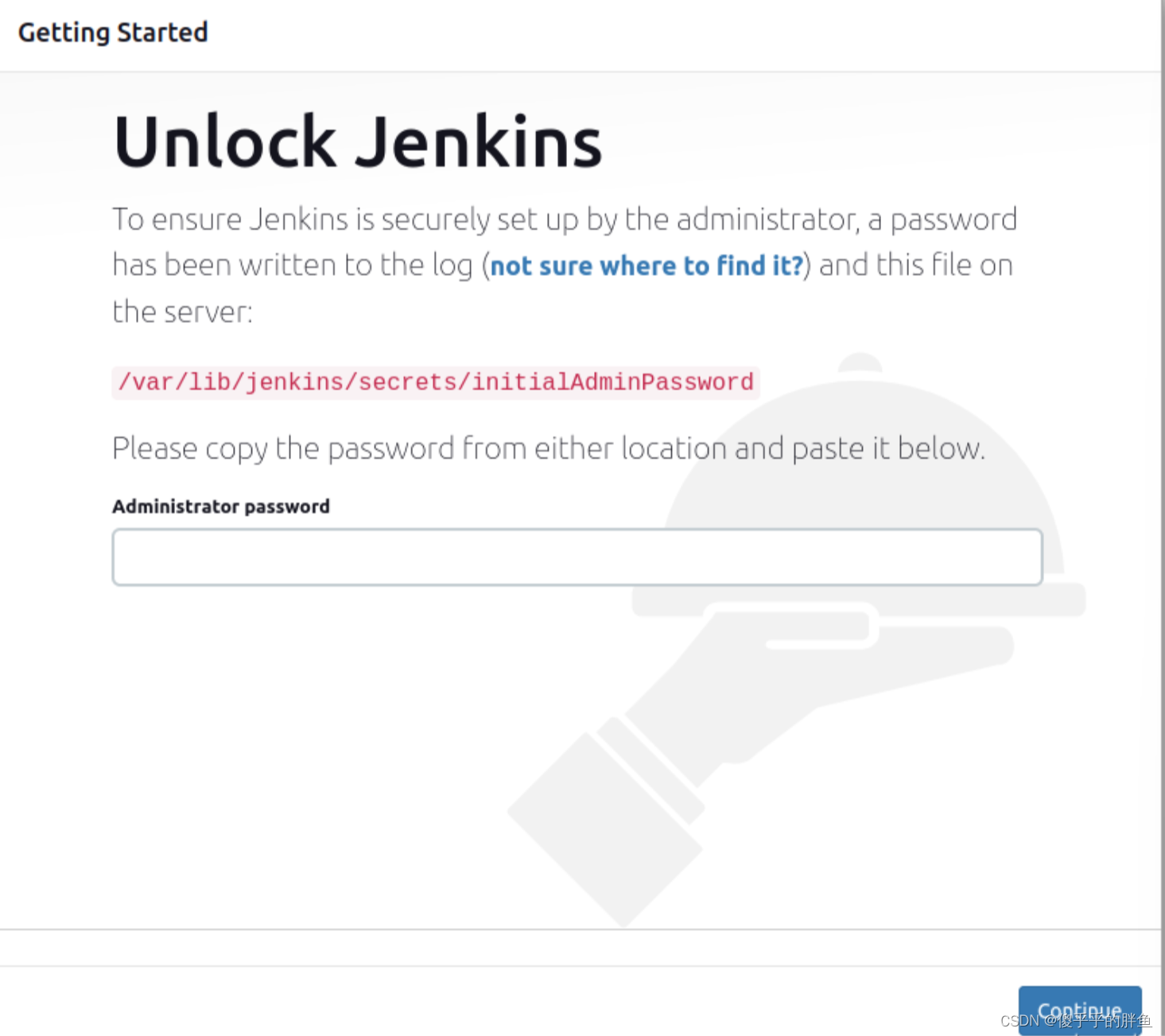Screen dimensions: 1165x1036
Task: Click the CSDN watermark text
Action: [1075, 1021]
